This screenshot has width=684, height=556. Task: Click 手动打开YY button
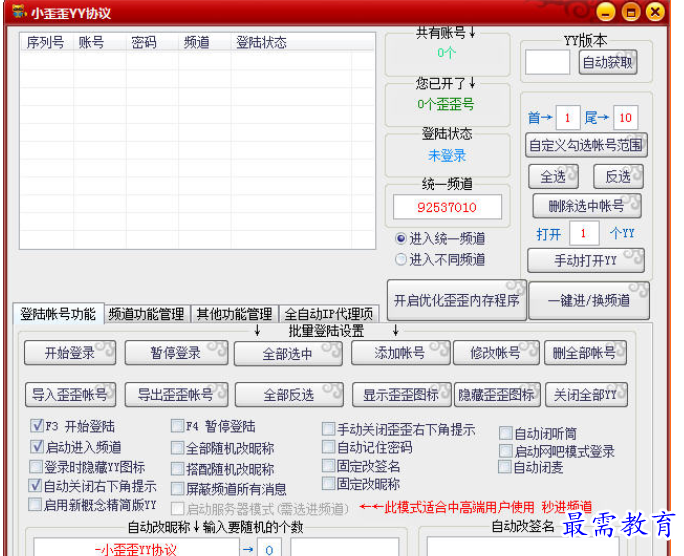(x=586, y=261)
